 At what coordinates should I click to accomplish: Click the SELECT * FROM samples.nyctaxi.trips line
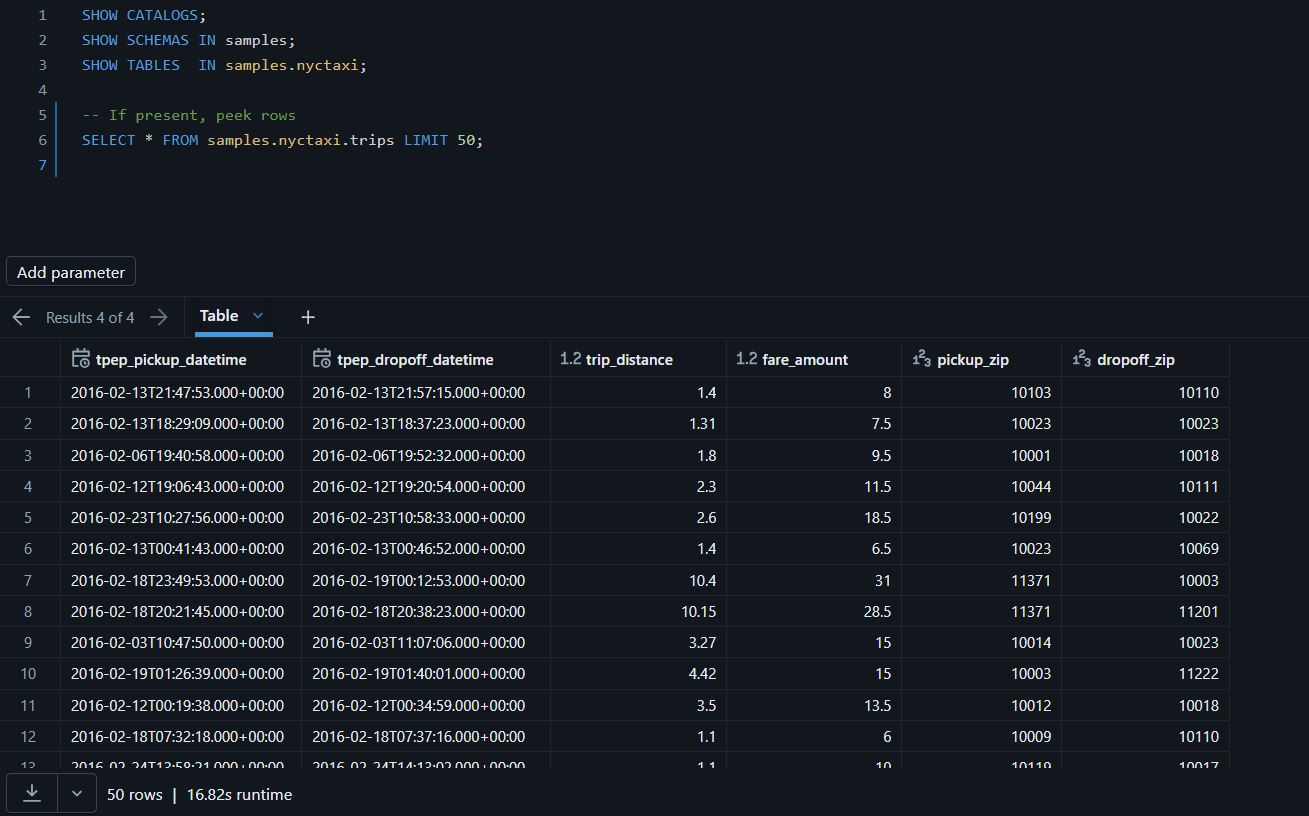(283, 140)
